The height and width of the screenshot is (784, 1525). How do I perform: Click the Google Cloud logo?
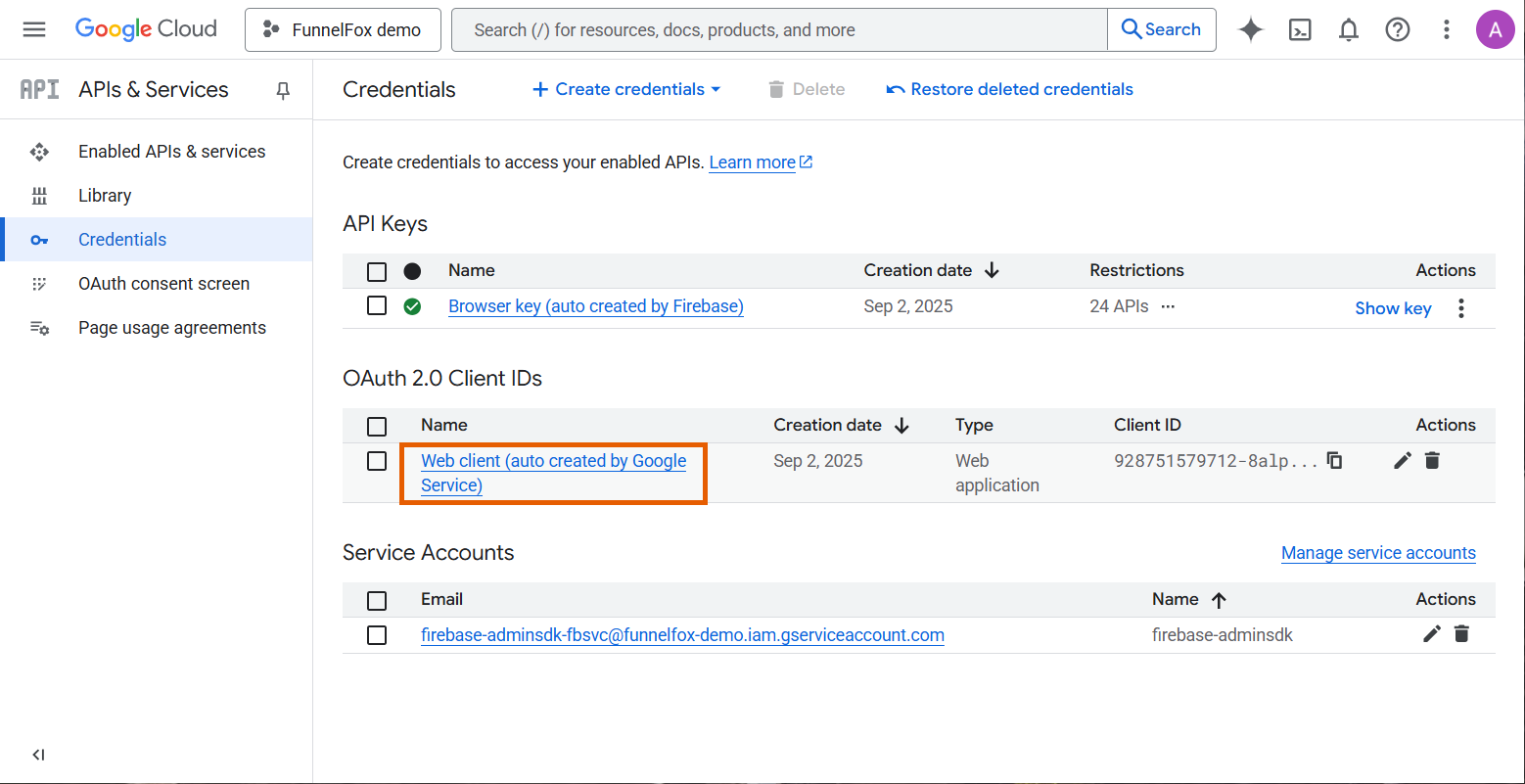[146, 29]
